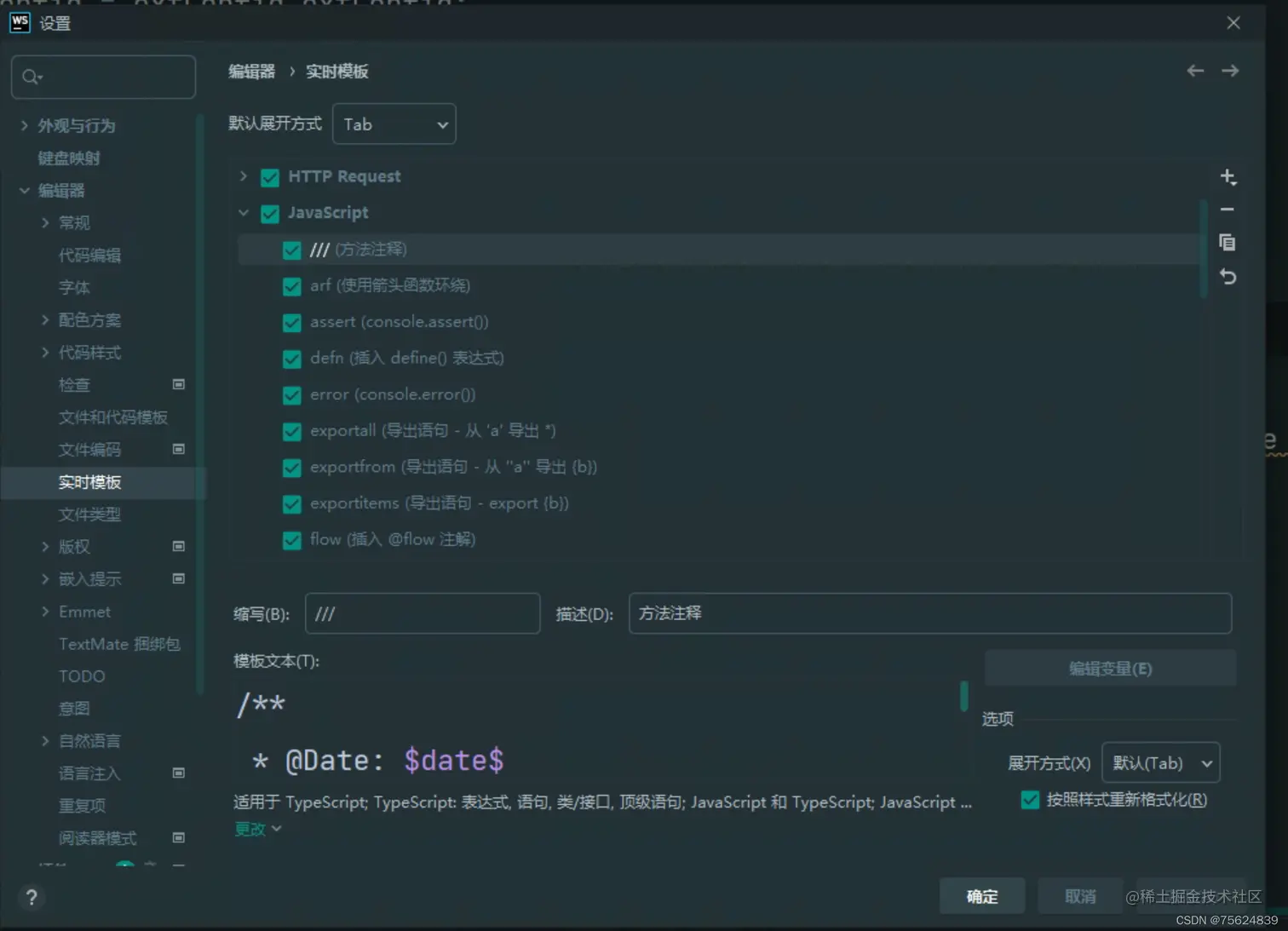Toggle the exportfrom template checkbox
This screenshot has height=931, width=1288.
(292, 468)
